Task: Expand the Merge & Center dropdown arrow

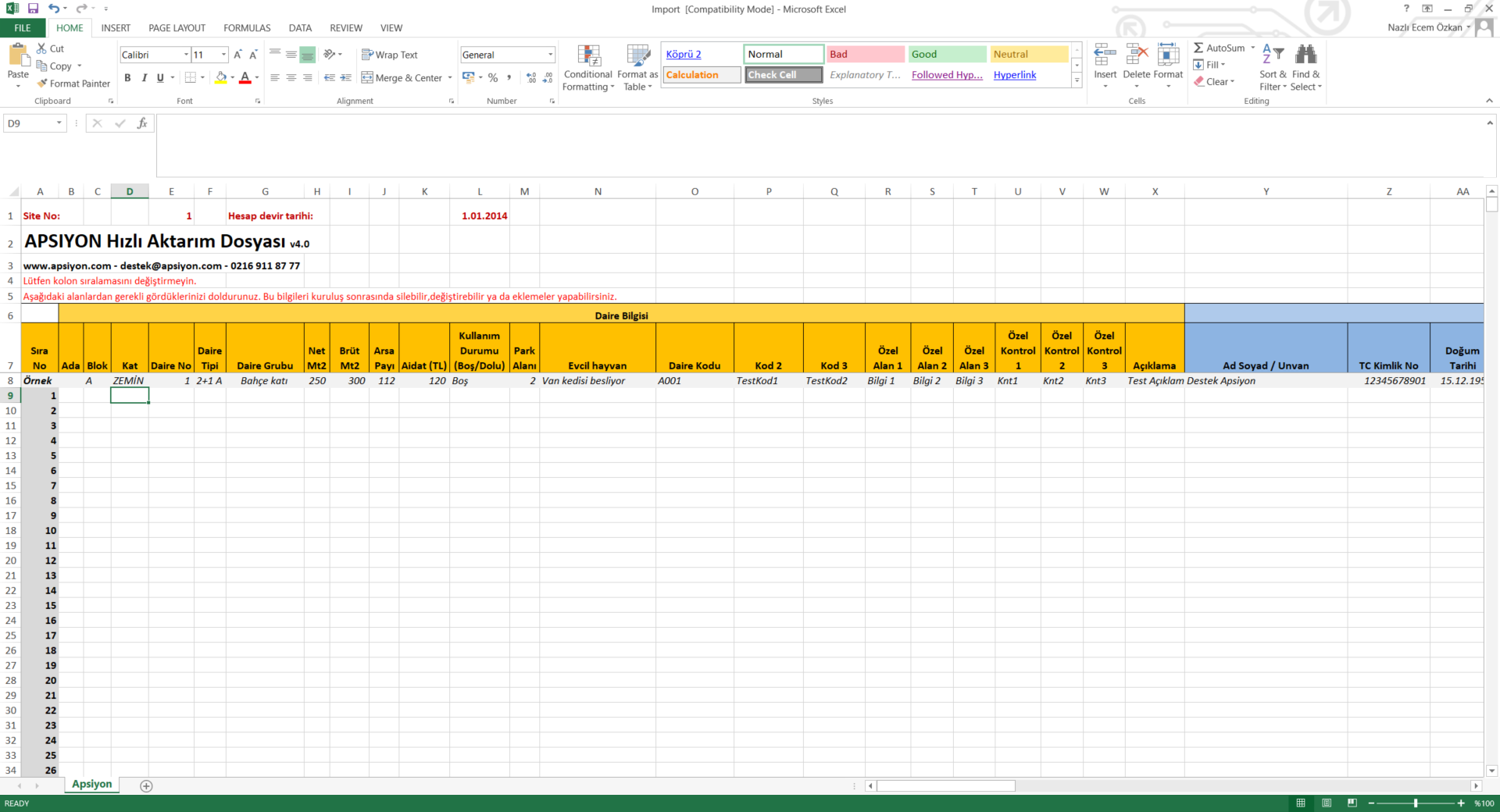Action: (450, 77)
